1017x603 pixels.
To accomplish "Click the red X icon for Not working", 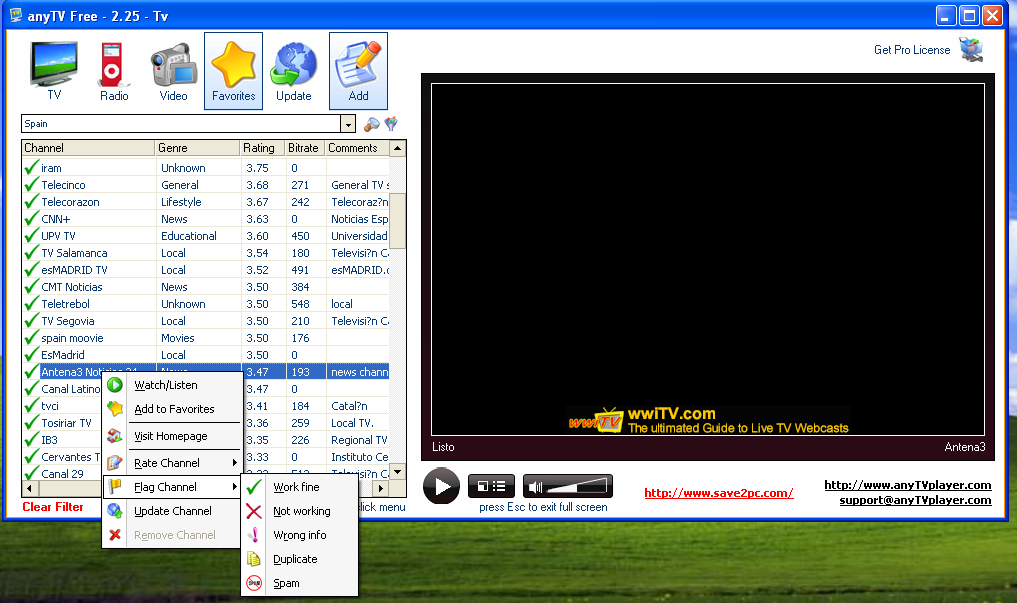I will point(254,511).
